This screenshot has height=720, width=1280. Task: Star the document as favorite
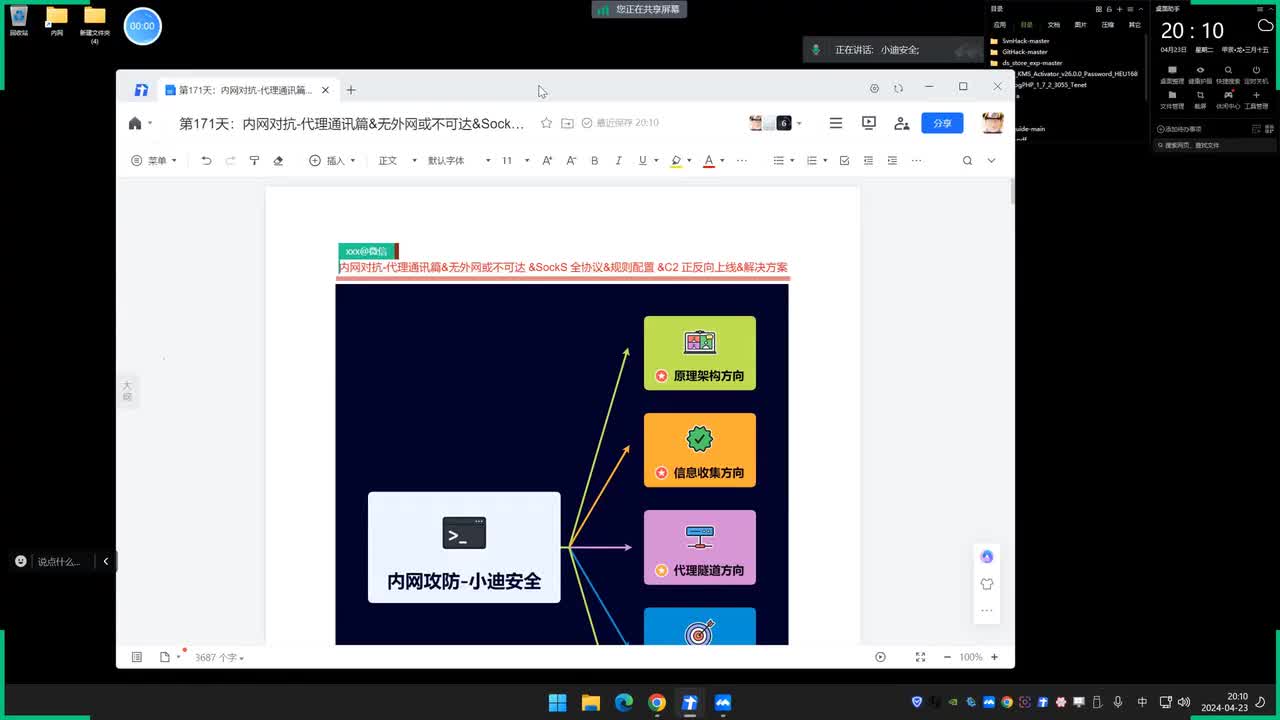[546, 123]
